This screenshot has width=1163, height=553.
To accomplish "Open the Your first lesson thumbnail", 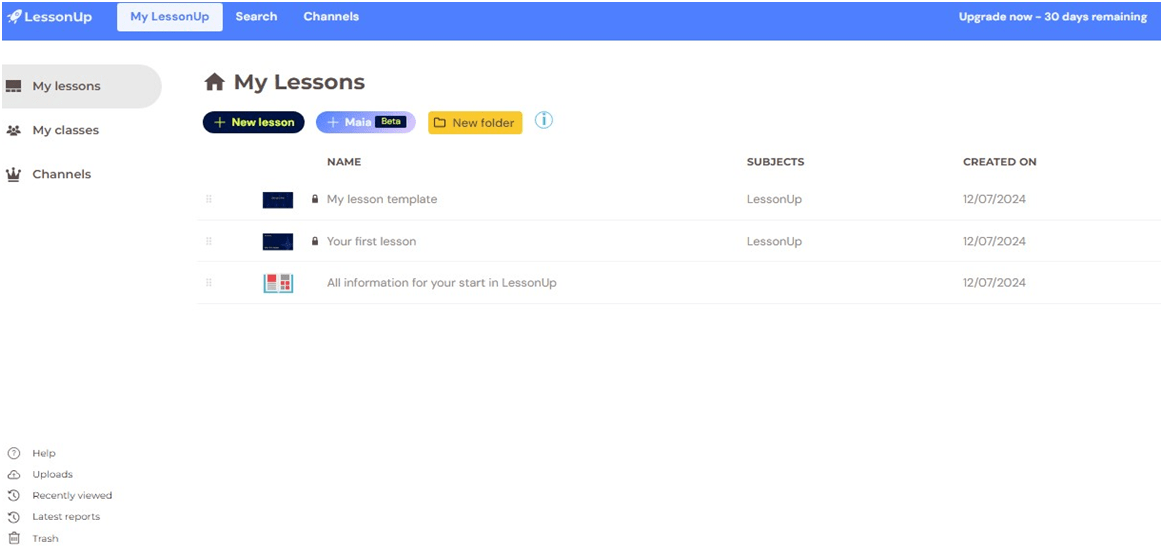I will click(x=278, y=242).
